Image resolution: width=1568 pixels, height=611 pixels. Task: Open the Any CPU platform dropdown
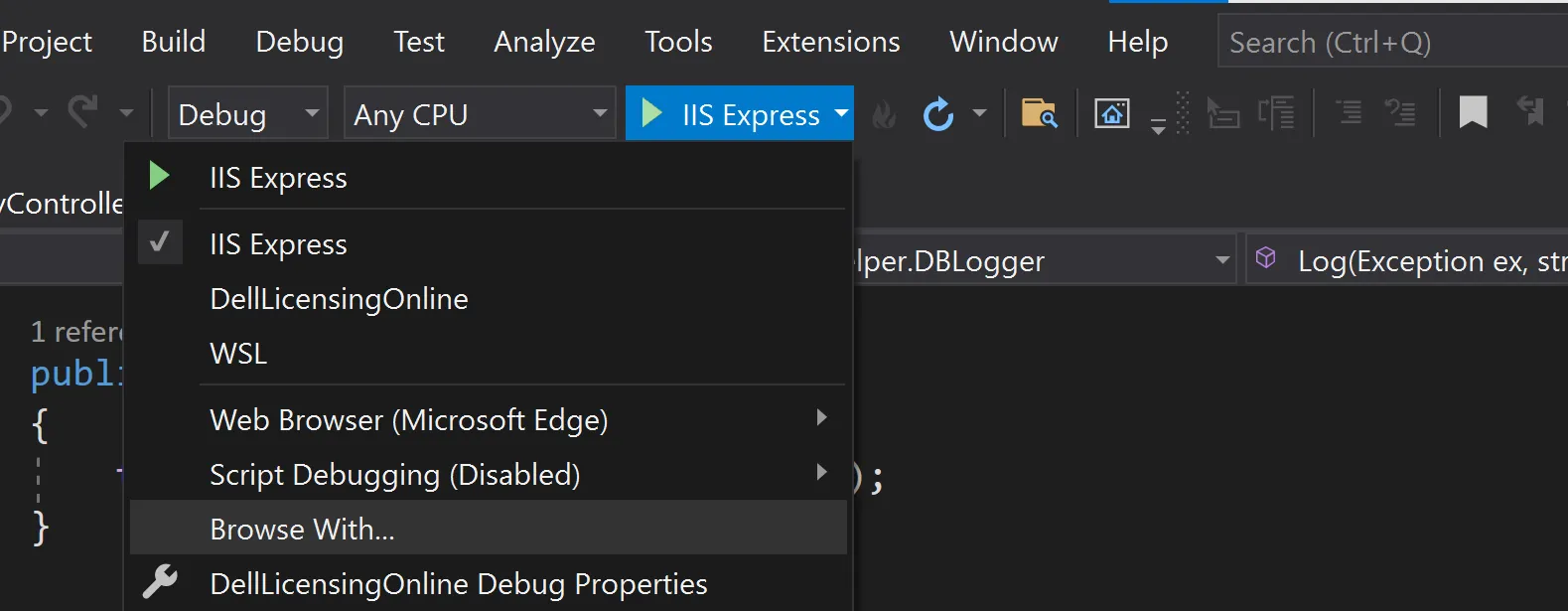pyautogui.click(x=479, y=114)
